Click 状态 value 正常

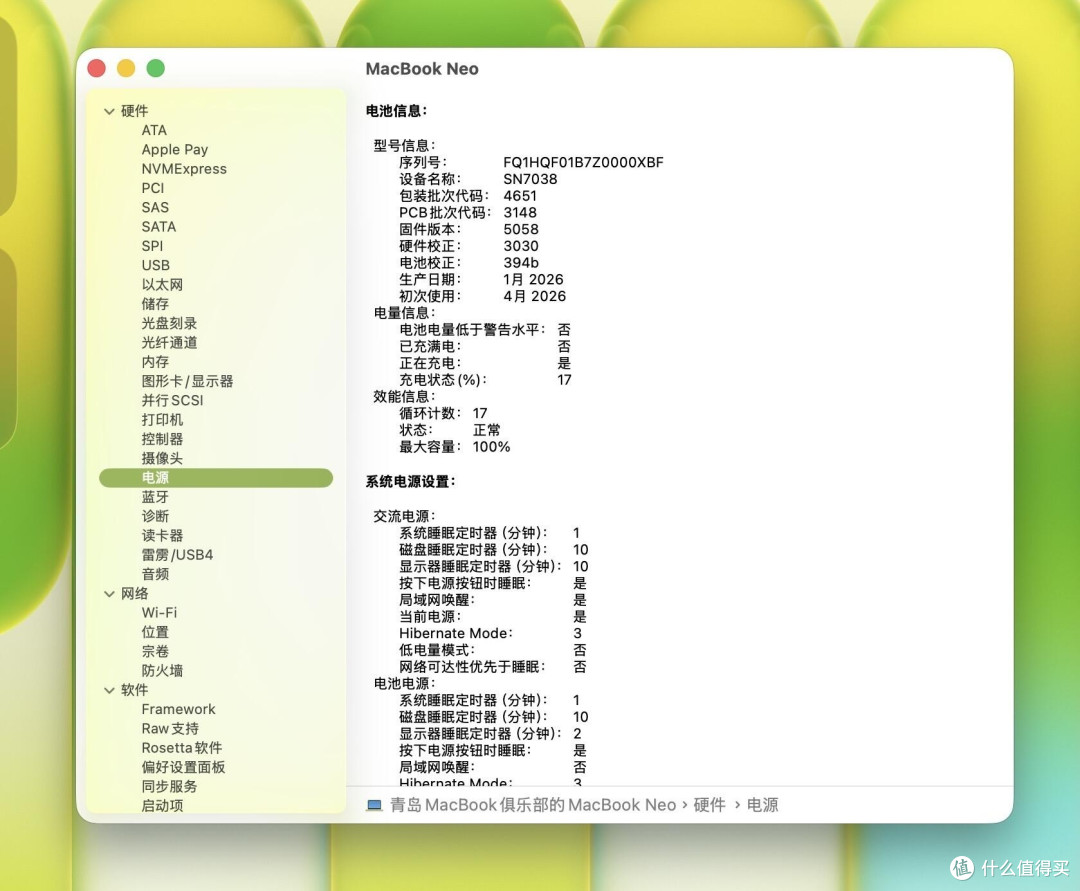(x=486, y=430)
